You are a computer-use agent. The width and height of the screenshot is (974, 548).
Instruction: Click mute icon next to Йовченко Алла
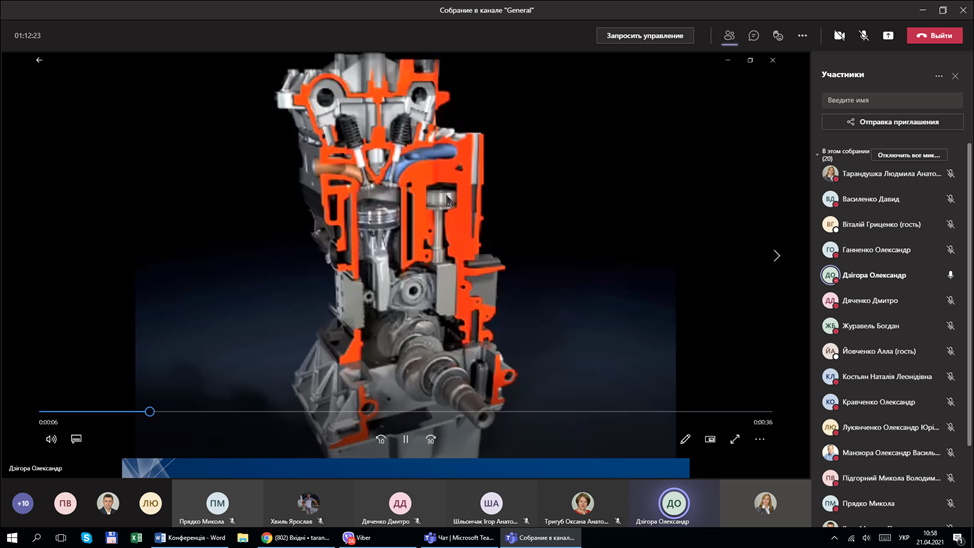(950, 351)
